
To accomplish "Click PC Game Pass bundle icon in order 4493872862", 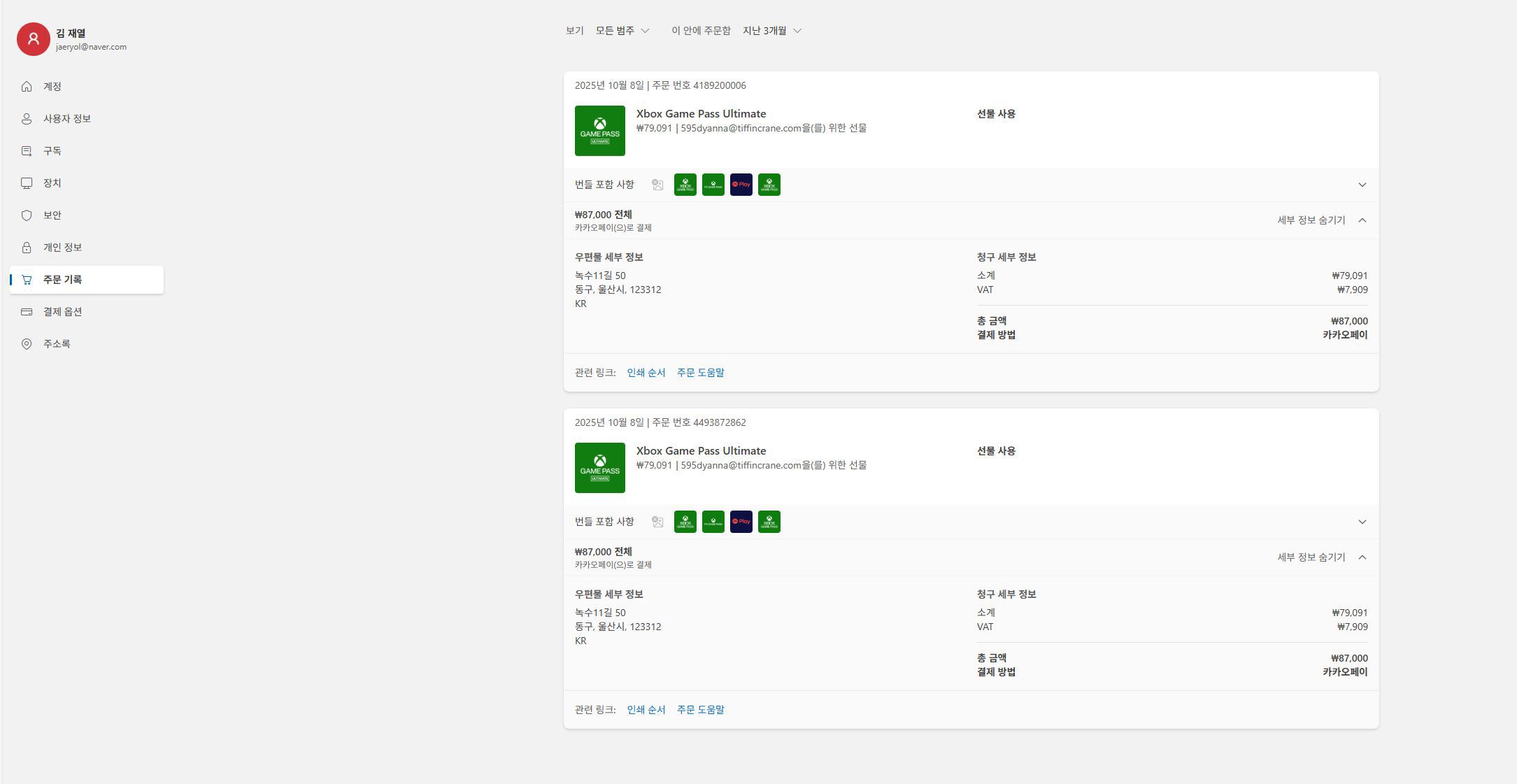I will pyautogui.click(x=713, y=522).
